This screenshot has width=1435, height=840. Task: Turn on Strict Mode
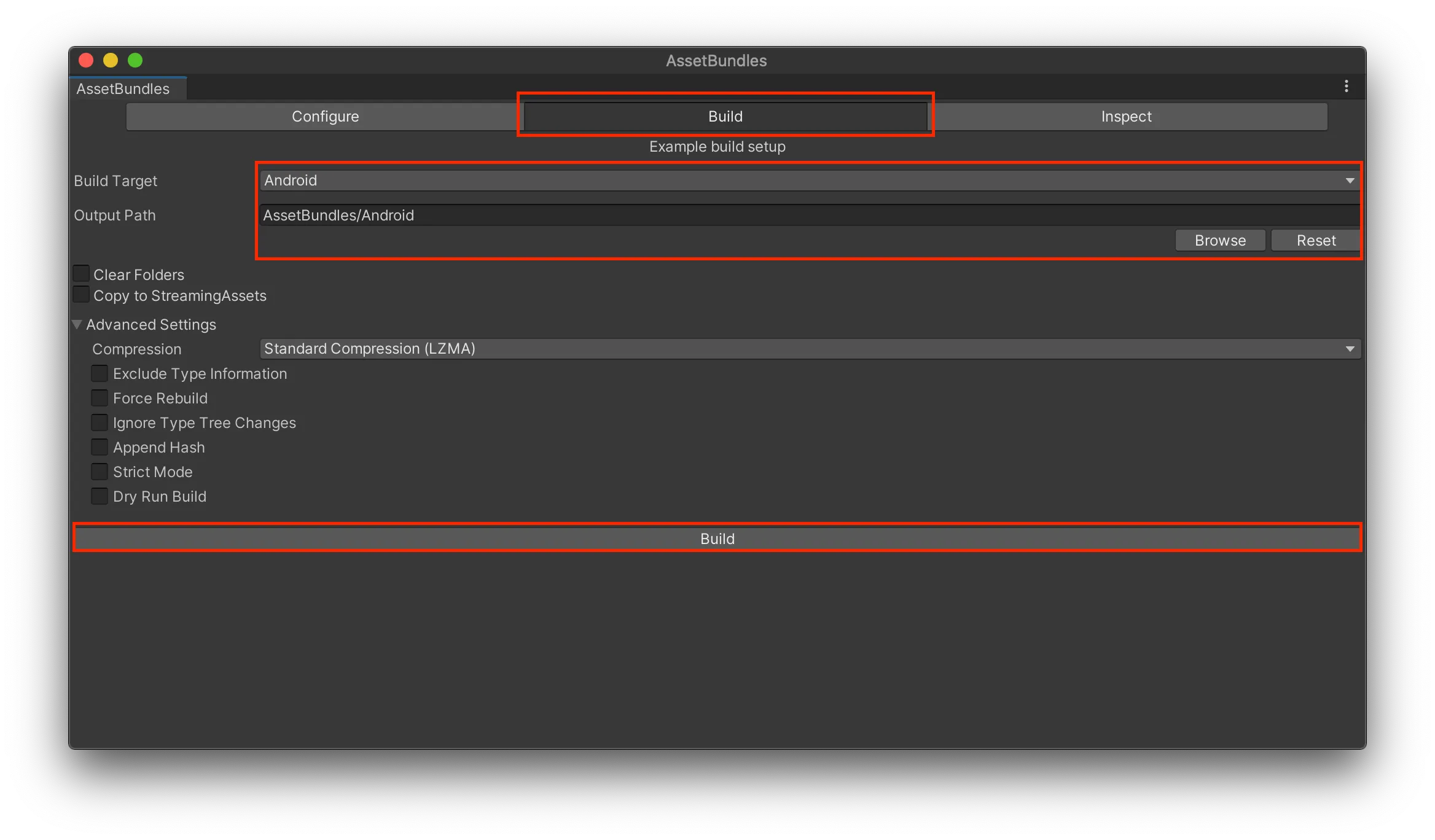(99, 471)
